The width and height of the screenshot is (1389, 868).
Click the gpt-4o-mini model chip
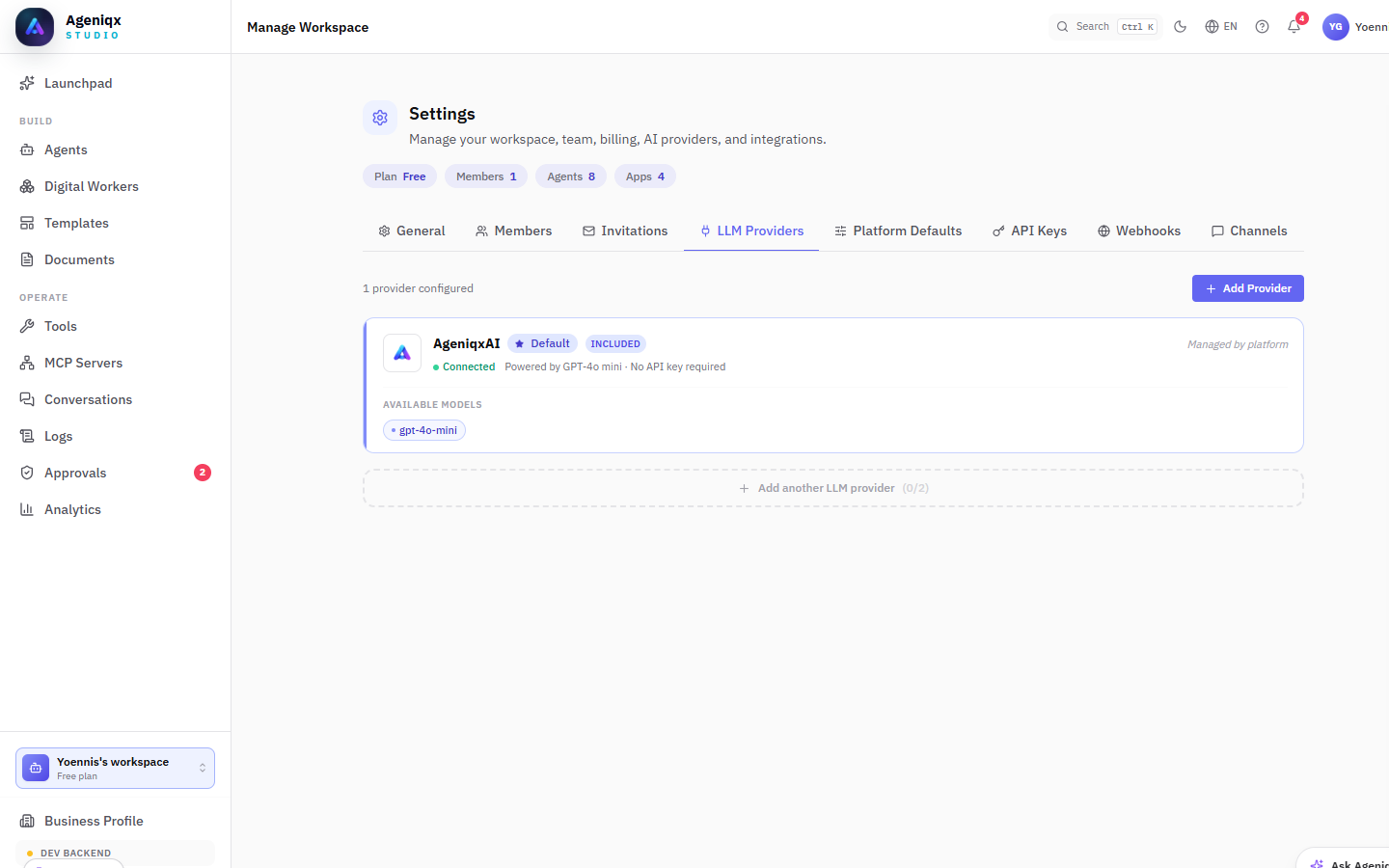[424, 430]
